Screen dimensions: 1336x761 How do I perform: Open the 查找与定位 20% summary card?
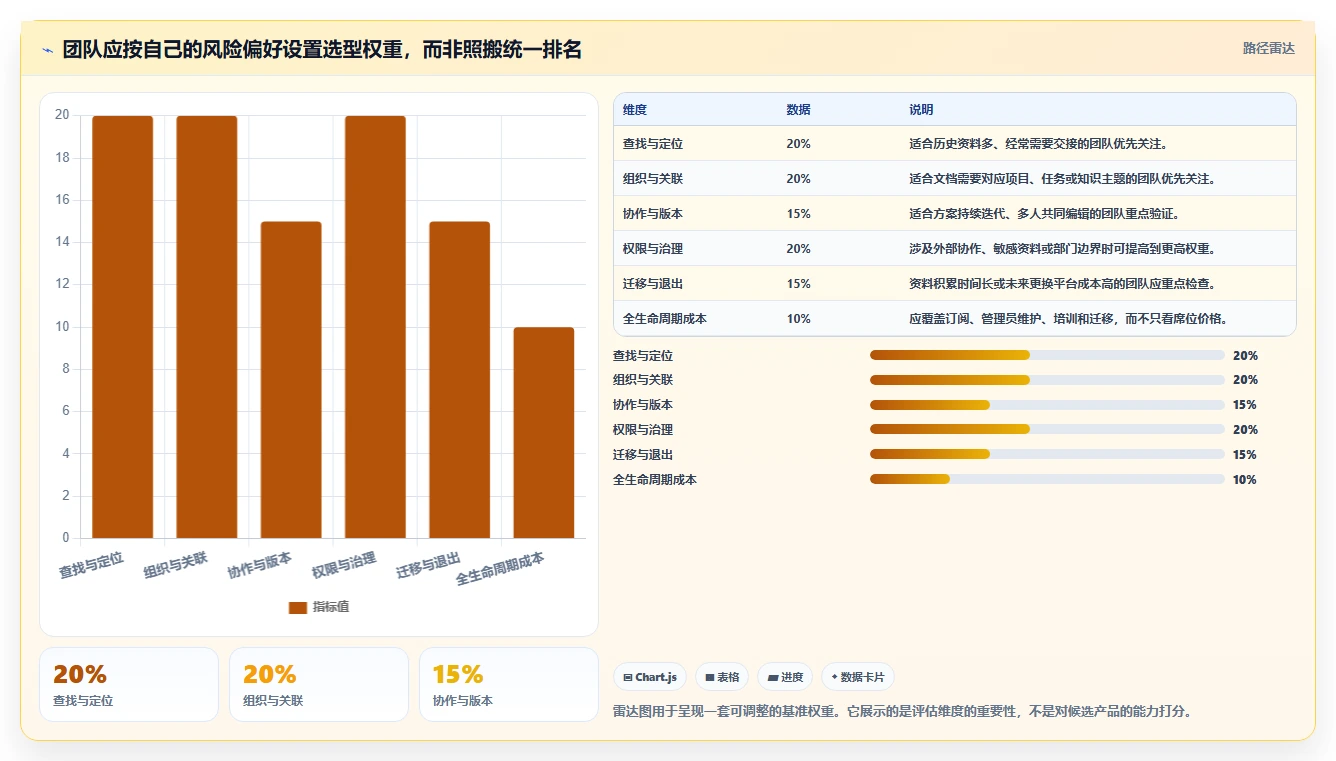coord(129,684)
